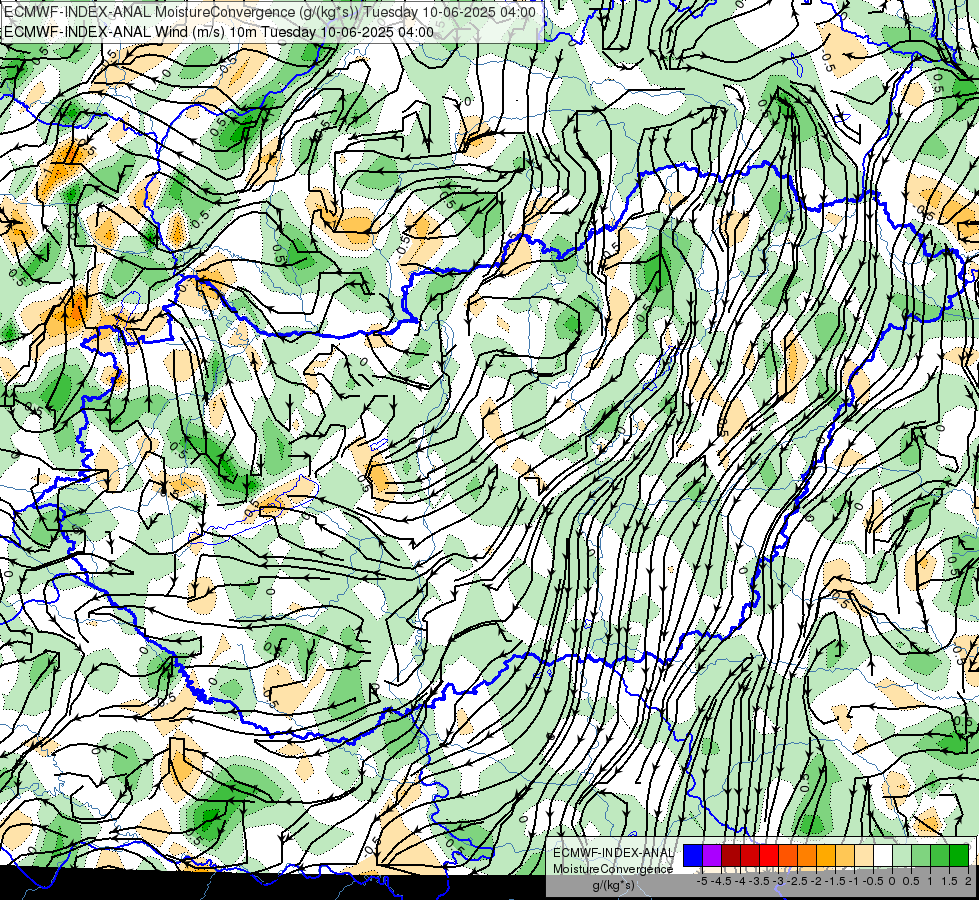This screenshot has height=900, width=979.
Task: Click the darkest green legend swatch
Action: tap(959, 856)
